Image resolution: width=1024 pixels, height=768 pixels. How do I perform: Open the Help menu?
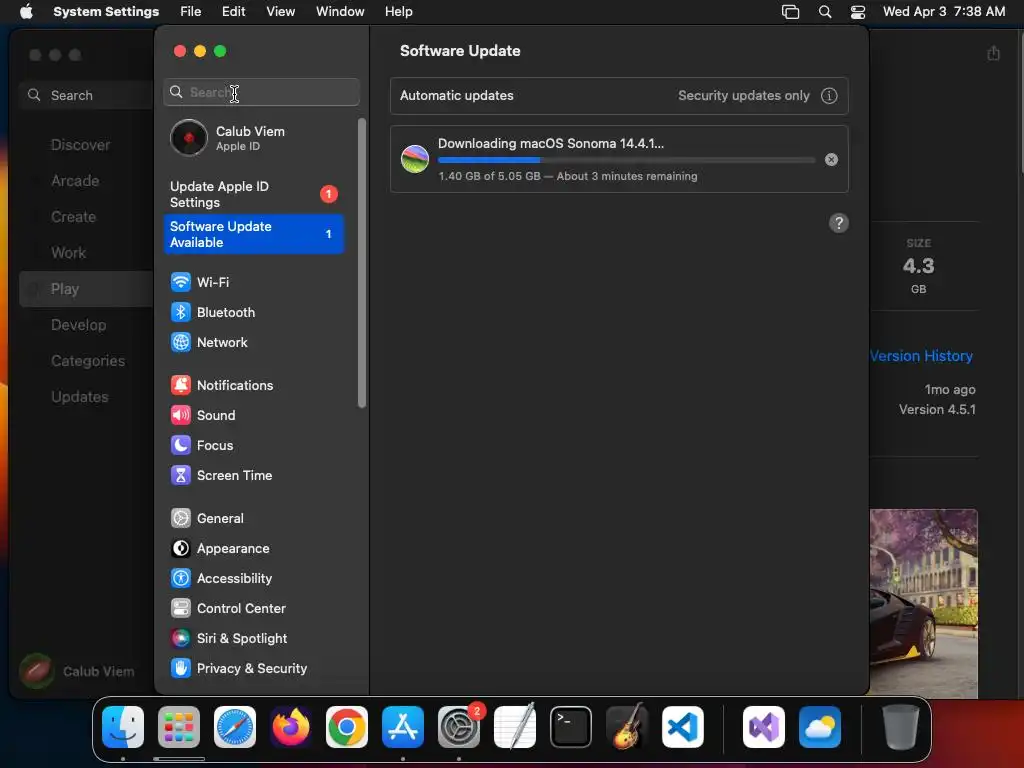coord(398,12)
